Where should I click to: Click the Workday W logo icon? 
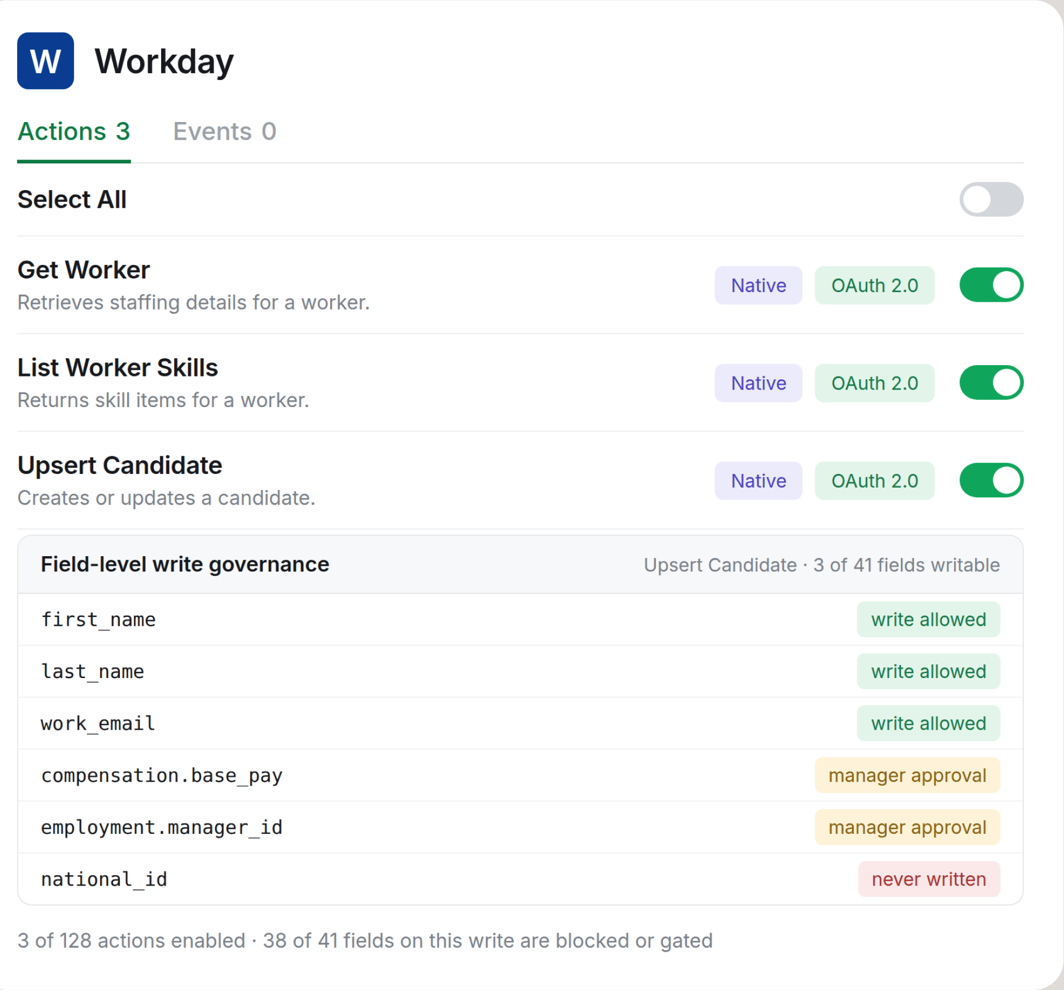pos(45,61)
